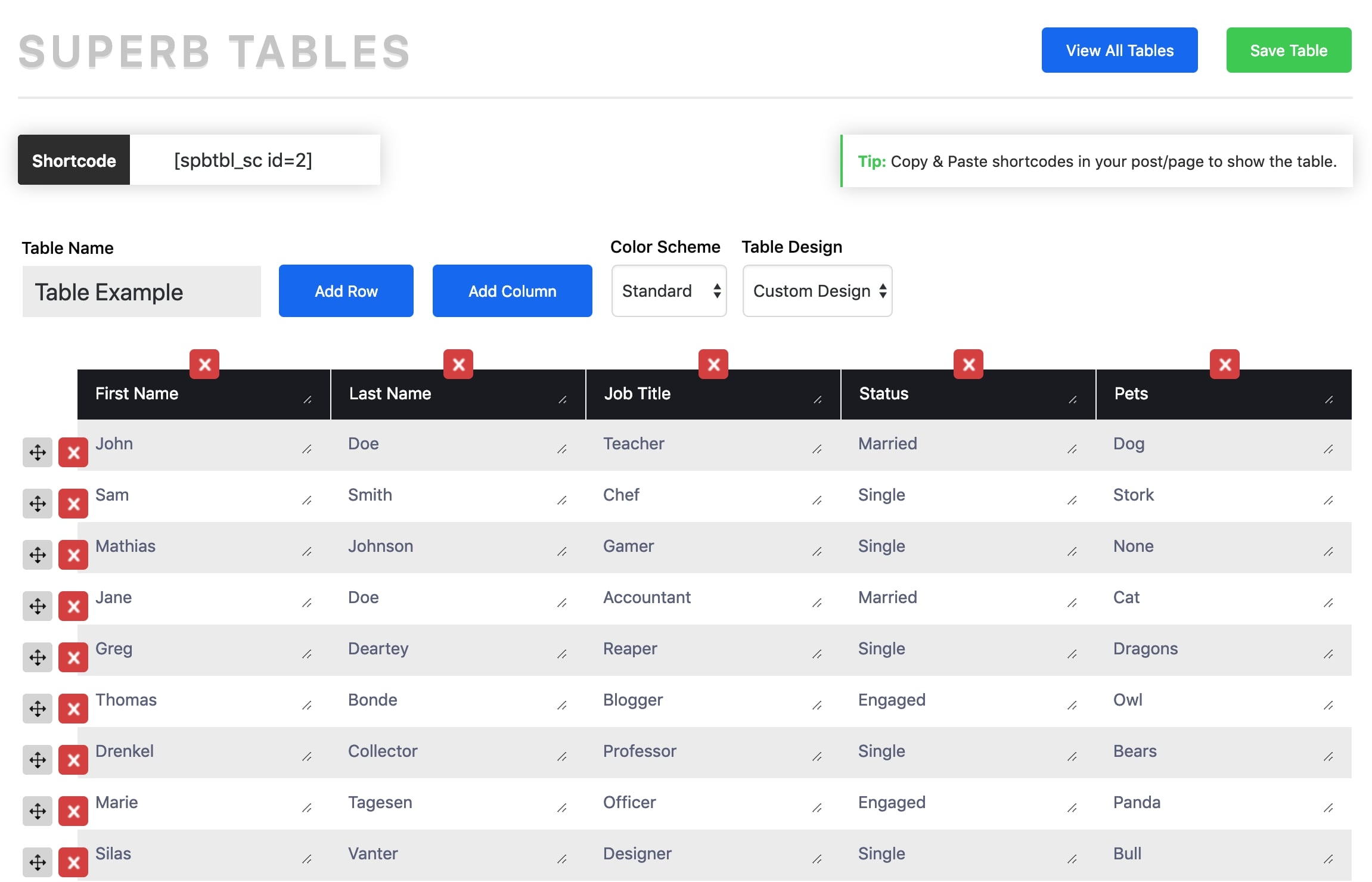1372x882 pixels.
Task: Click the Add Row button
Action: tap(346, 291)
